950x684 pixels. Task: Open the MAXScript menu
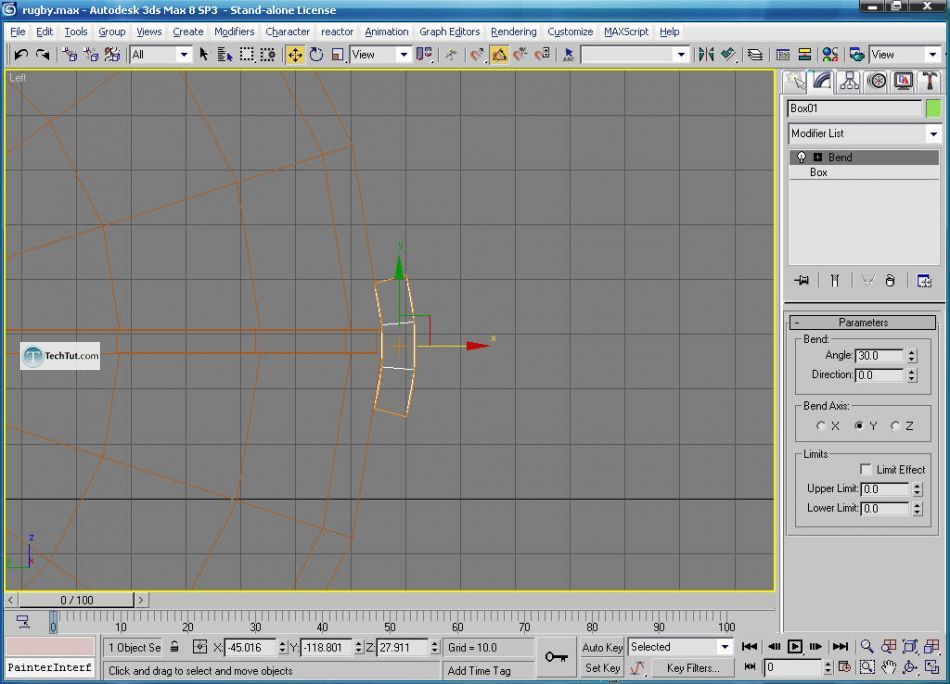click(x=626, y=32)
